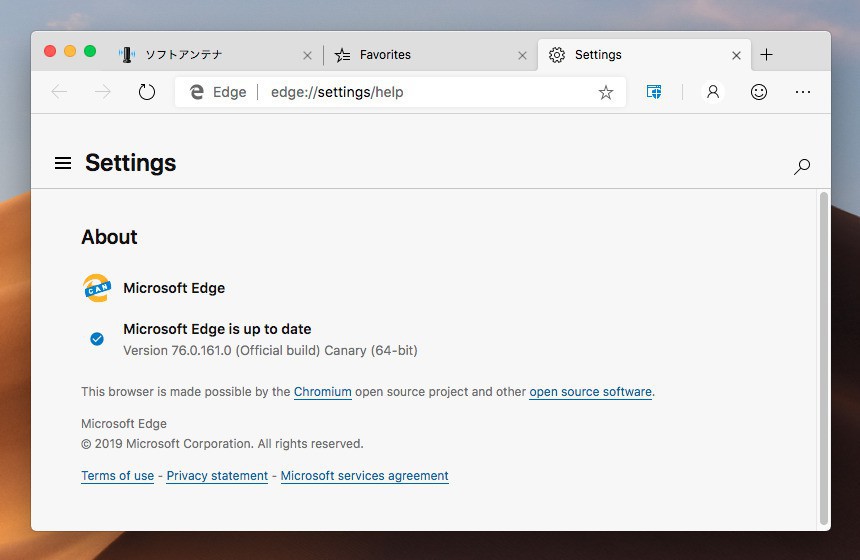The image size is (860, 560).
Task: Click the Version 76.0.161.0 text
Action: pyautogui.click(x=270, y=350)
